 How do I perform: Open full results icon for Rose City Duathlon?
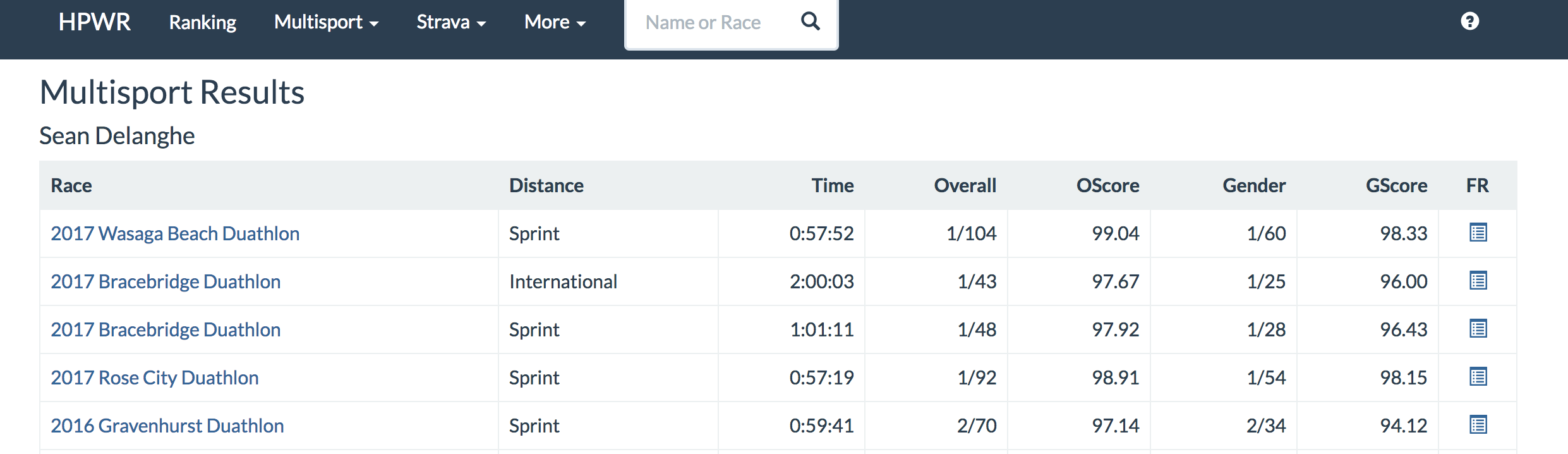coord(1478,377)
